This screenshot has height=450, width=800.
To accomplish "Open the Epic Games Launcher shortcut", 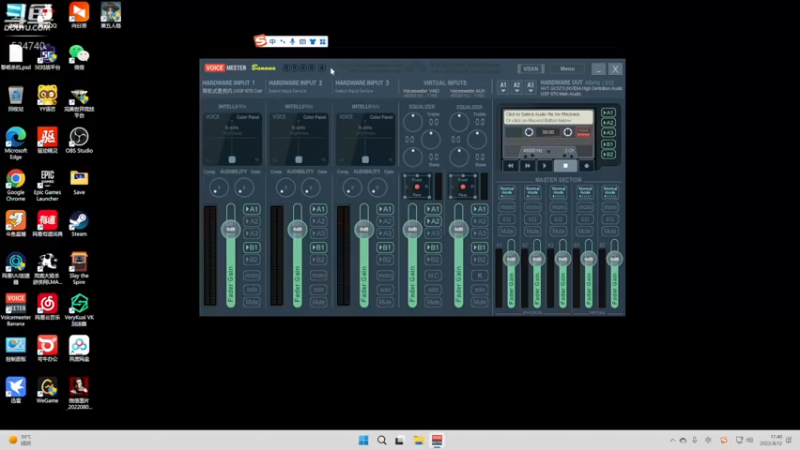I will click(47, 185).
